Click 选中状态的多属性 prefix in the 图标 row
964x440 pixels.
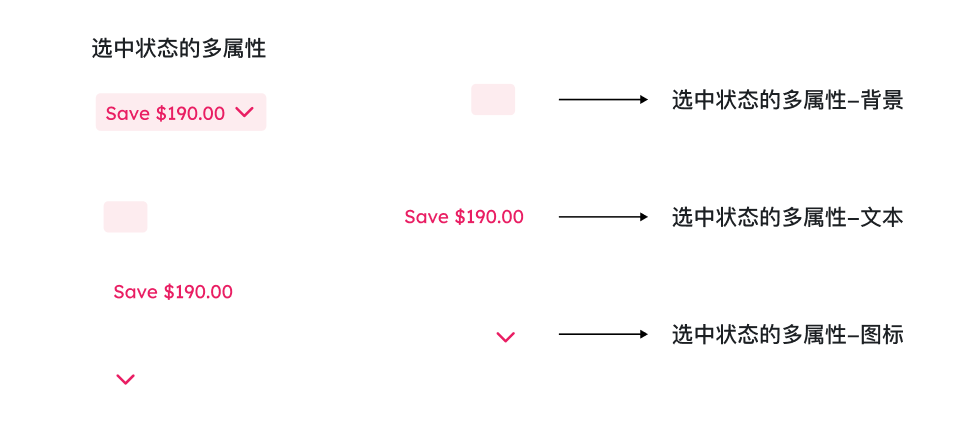pos(759,335)
